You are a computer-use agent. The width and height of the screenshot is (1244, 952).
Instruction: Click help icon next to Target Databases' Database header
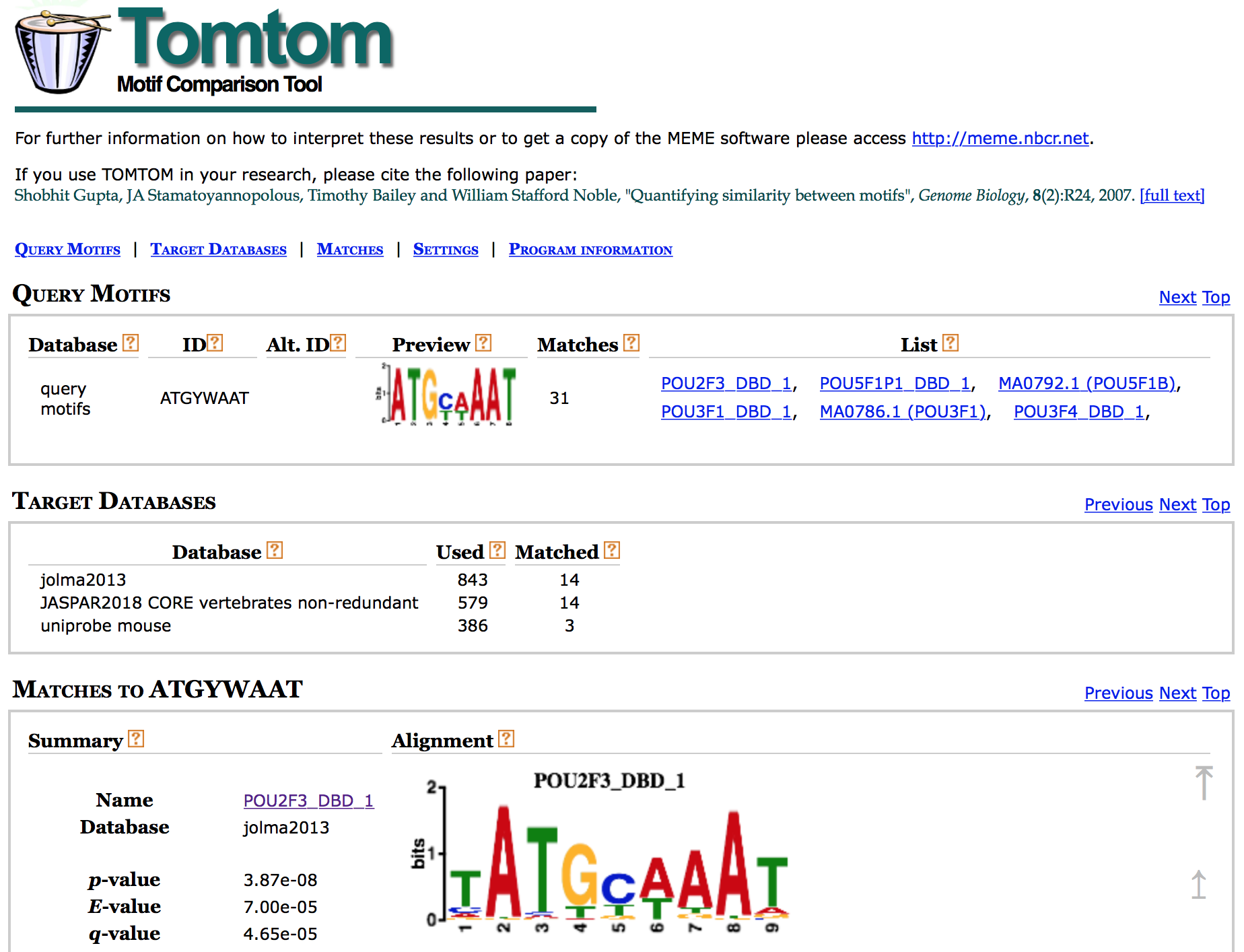pos(275,551)
